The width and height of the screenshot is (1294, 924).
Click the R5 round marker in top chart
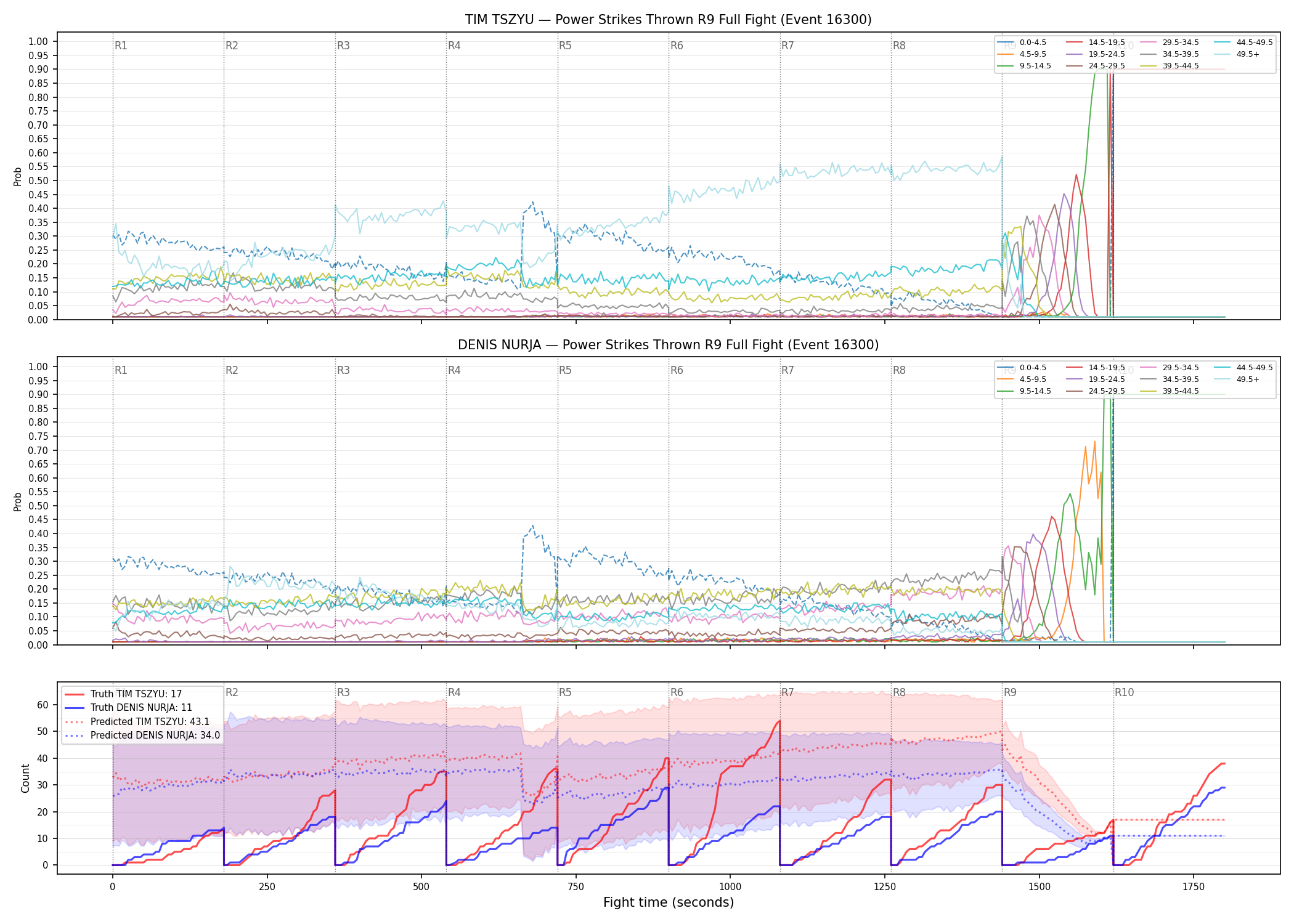pos(565,46)
